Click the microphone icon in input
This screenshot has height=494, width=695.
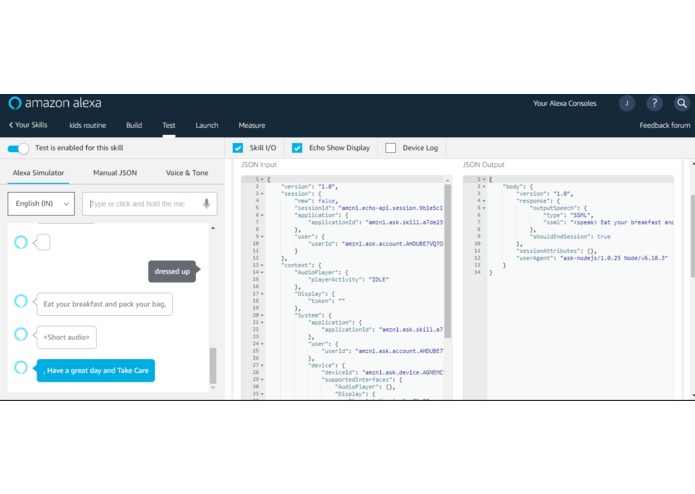(206, 204)
